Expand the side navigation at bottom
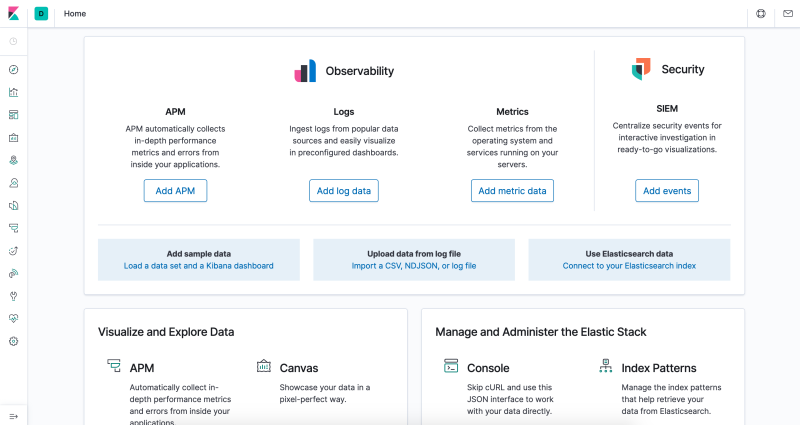This screenshot has width=800, height=425. (14, 415)
